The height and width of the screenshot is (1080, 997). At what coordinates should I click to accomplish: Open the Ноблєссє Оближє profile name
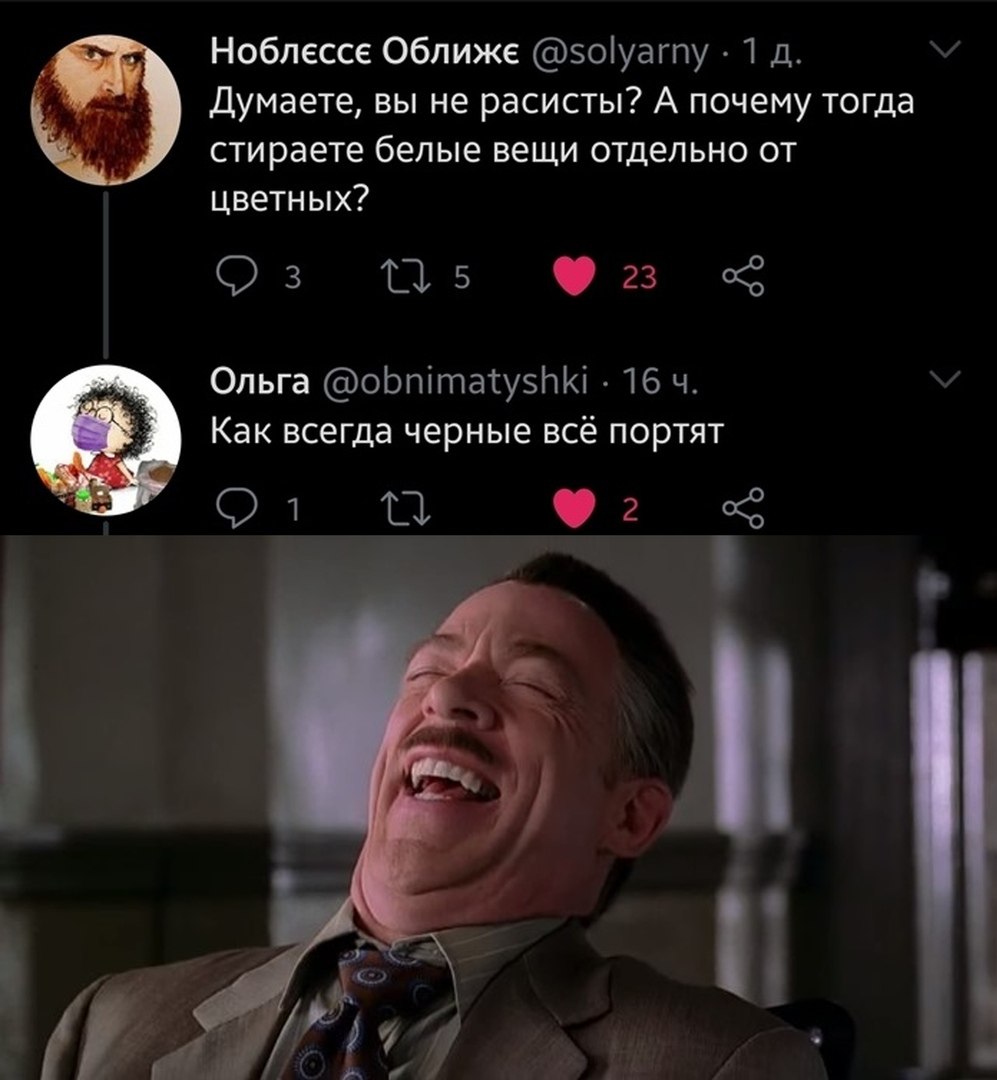click(365, 52)
